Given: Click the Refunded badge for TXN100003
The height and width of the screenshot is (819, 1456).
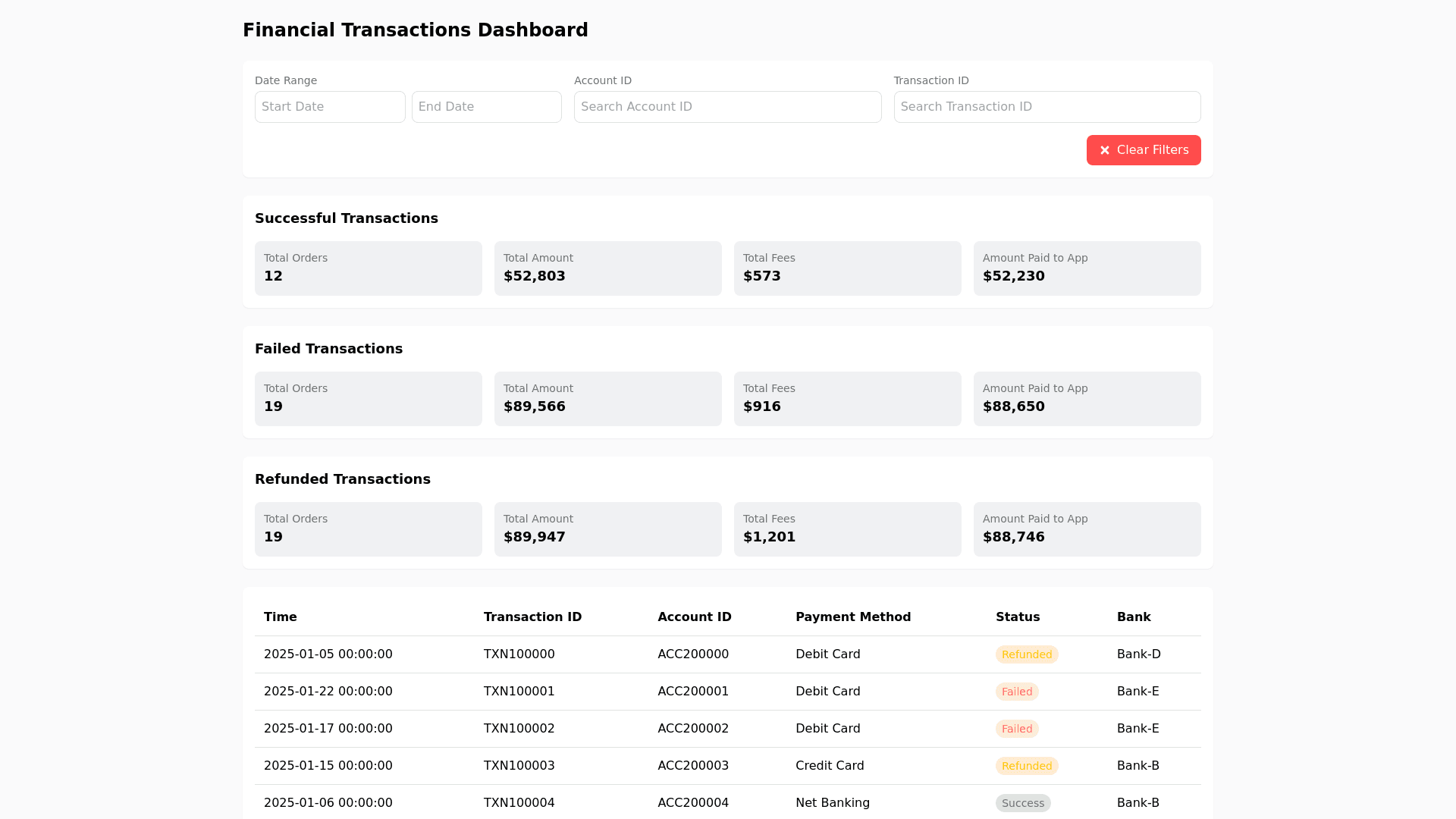Looking at the screenshot, I should pos(1026,766).
